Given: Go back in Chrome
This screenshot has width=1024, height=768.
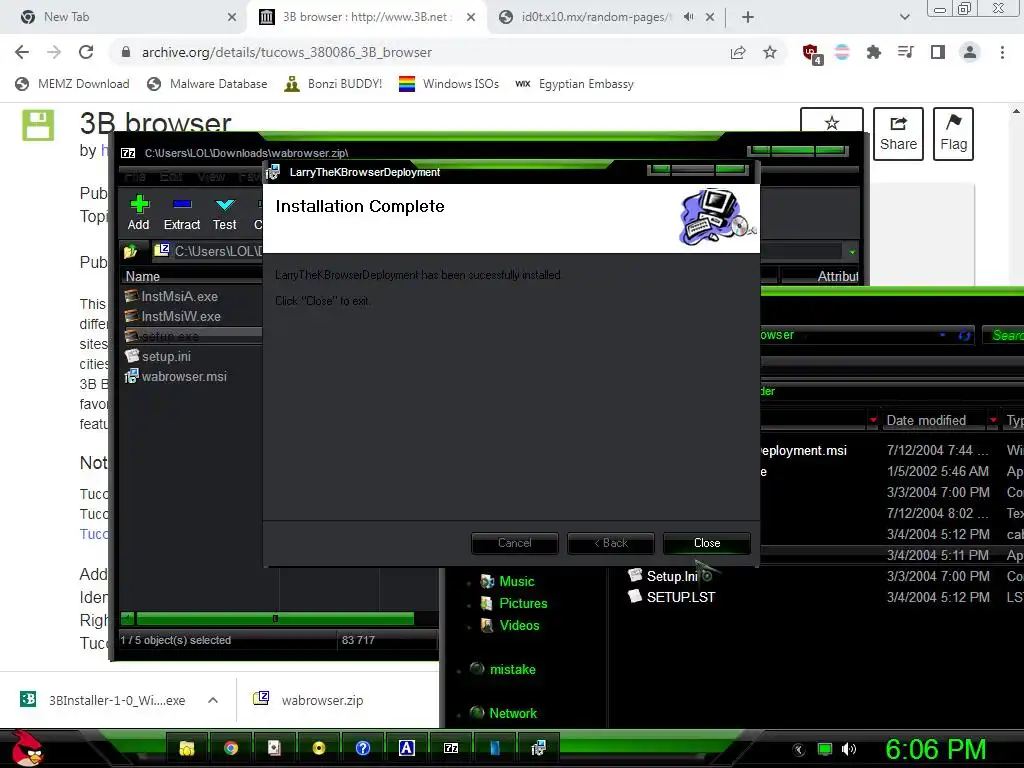Looking at the screenshot, I should click(22, 52).
